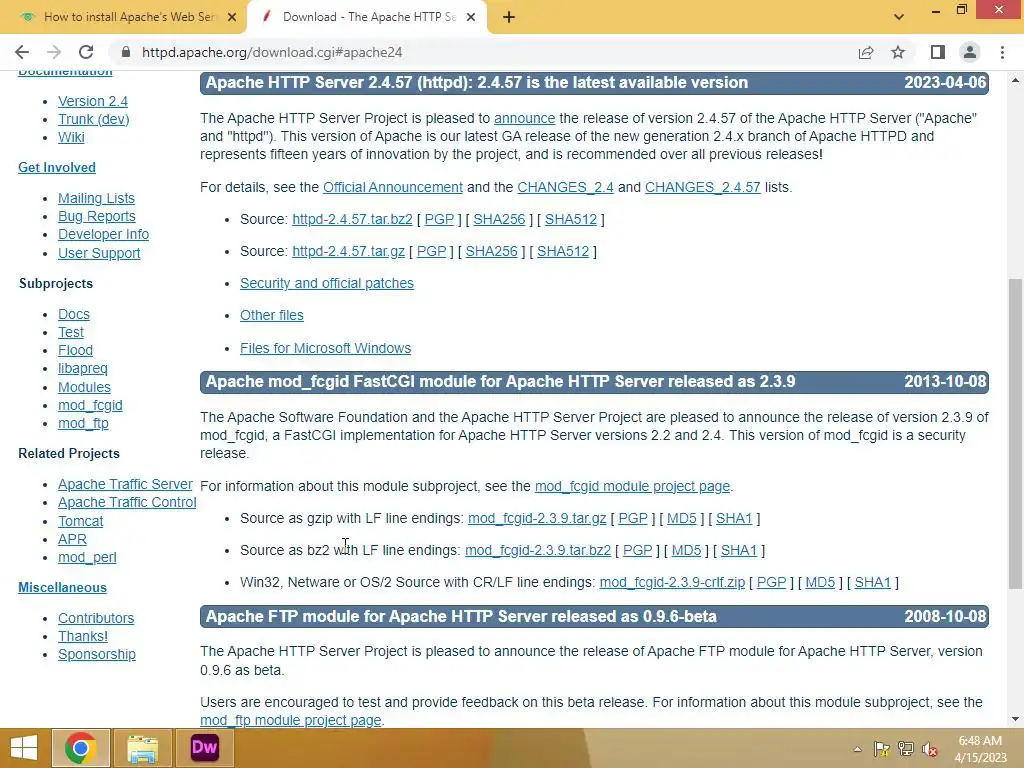Download httpd-2.4.57.tar.bz2

352,219
